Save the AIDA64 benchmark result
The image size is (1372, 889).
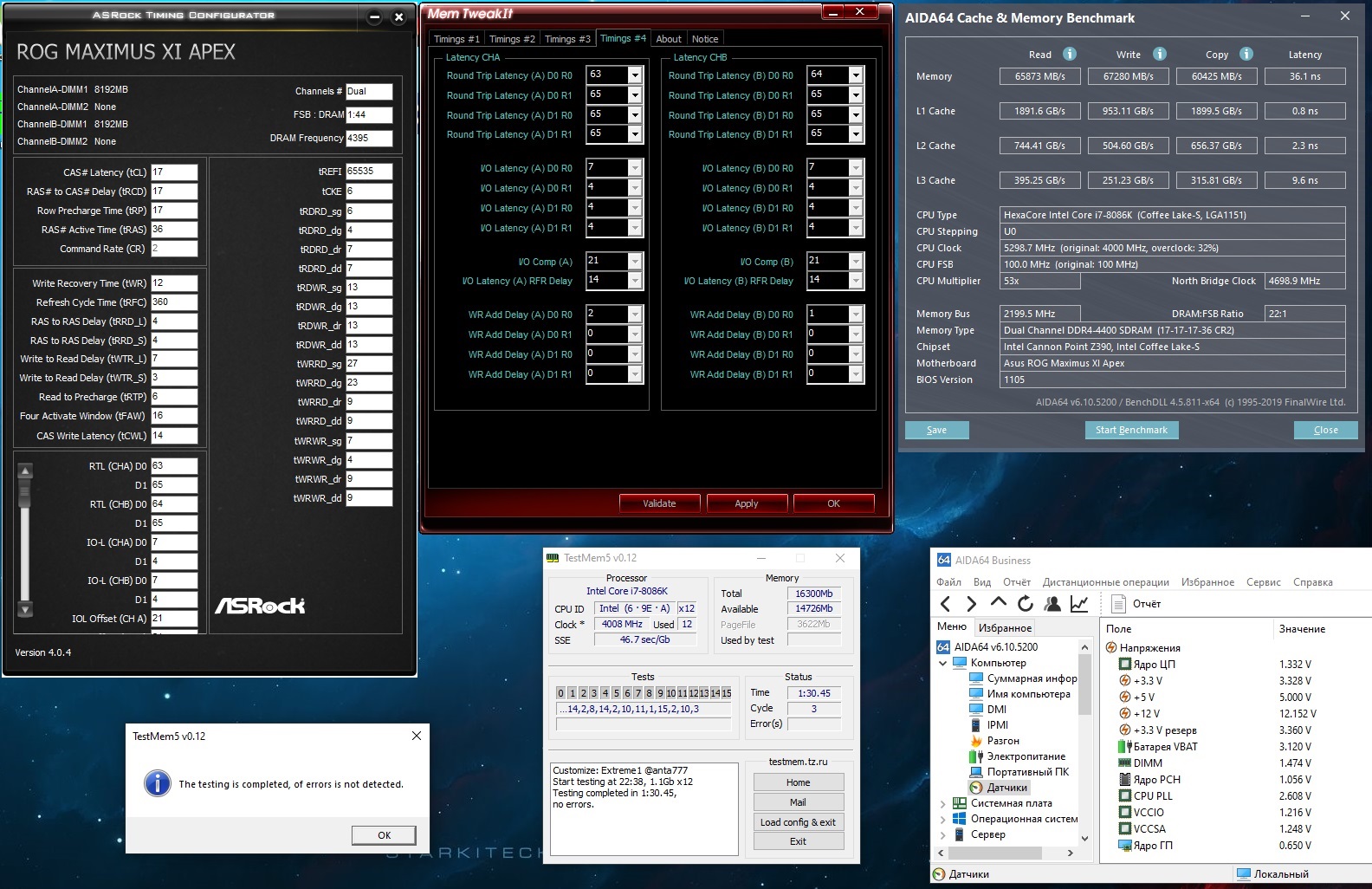(x=936, y=430)
